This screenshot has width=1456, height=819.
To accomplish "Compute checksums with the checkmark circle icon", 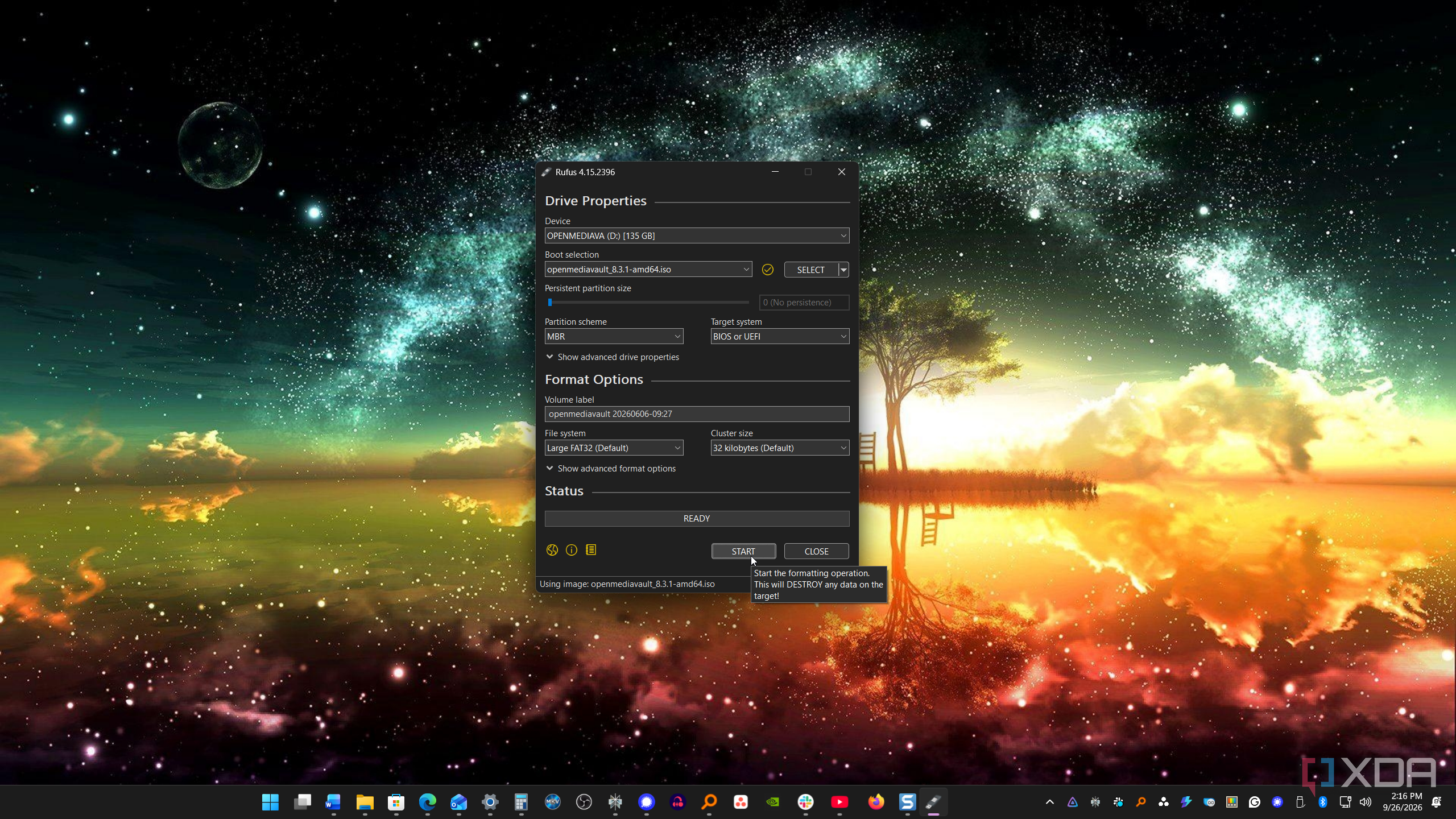I will coord(768,270).
